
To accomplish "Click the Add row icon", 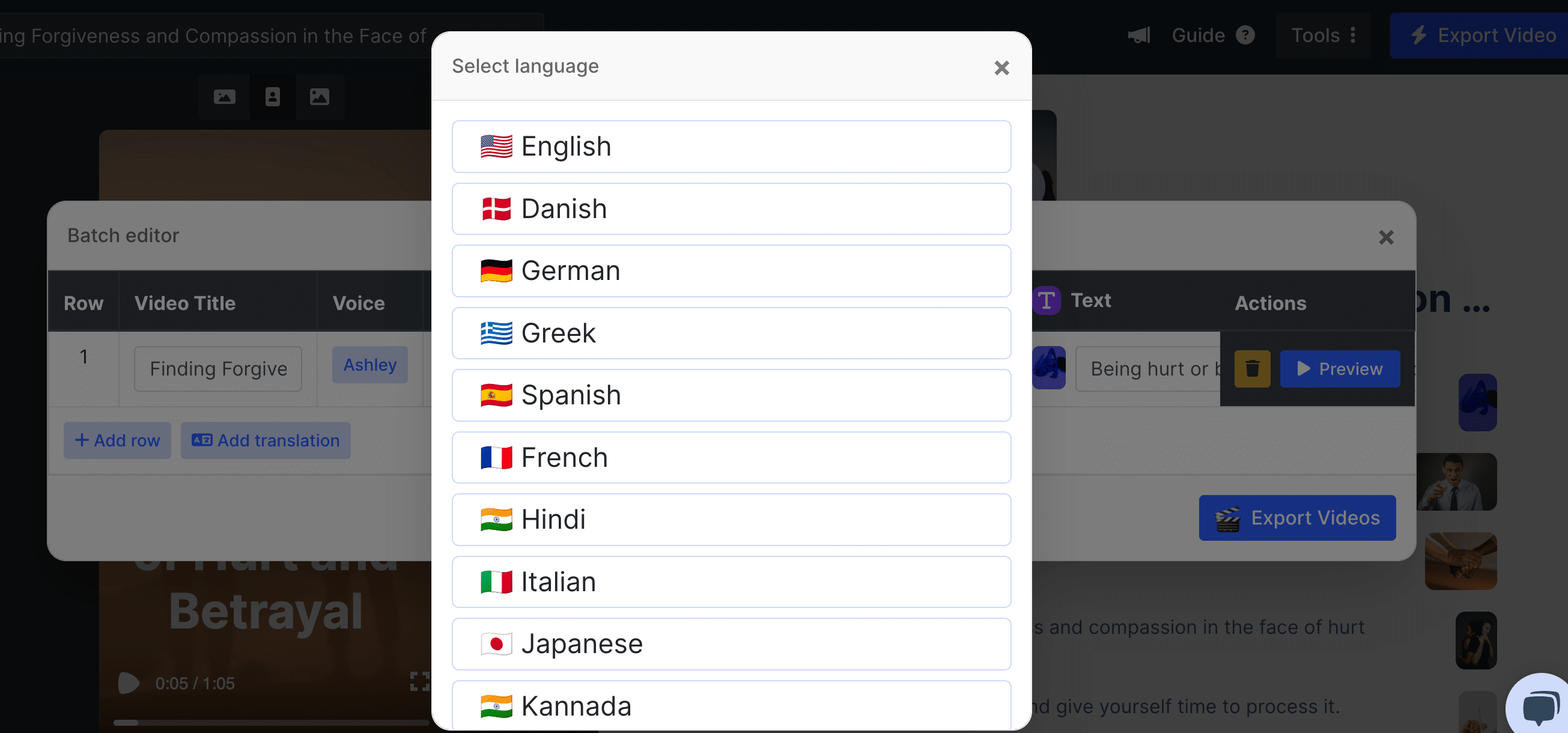I will (x=116, y=440).
